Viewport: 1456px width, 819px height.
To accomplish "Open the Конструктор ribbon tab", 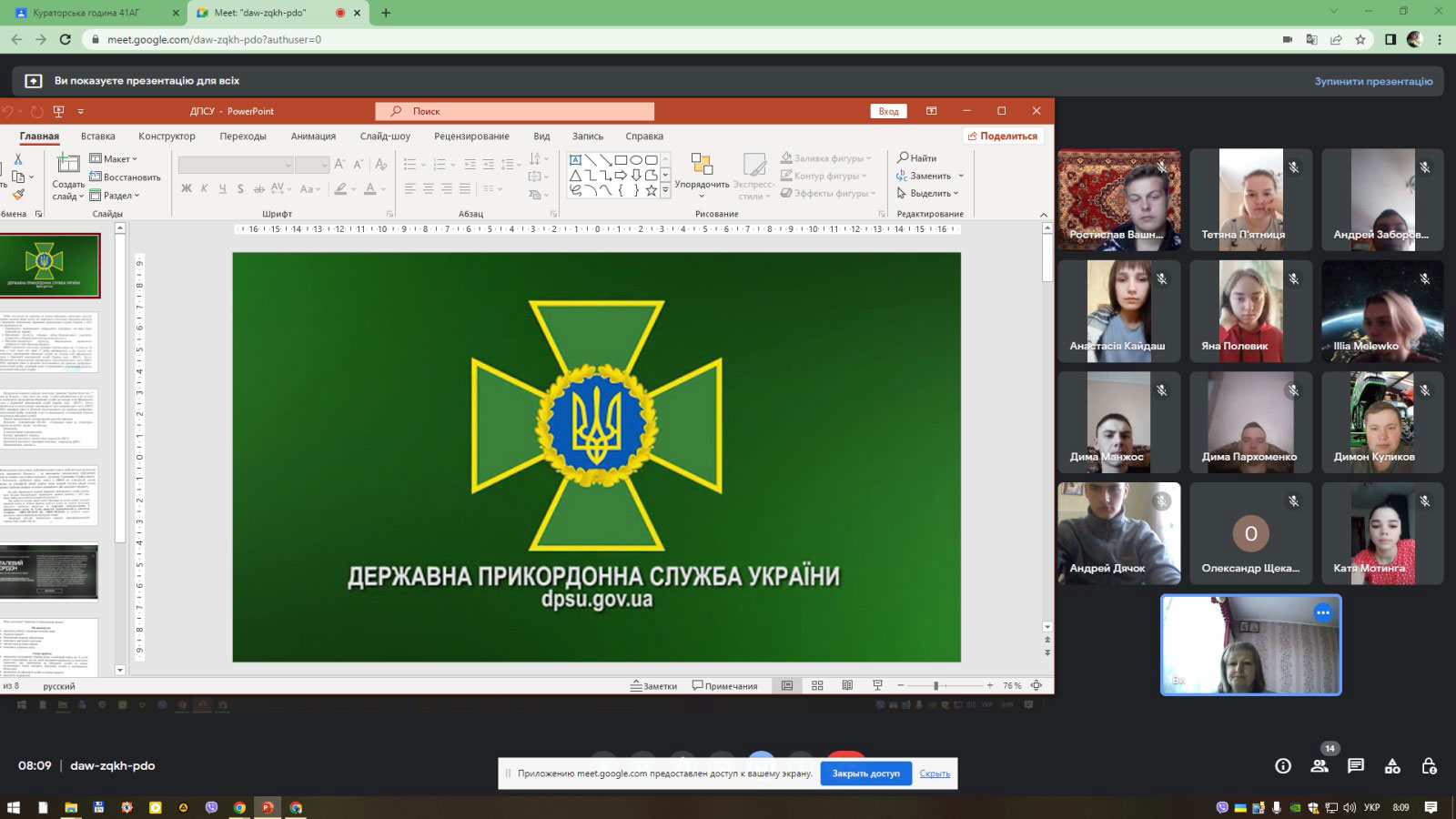I will pyautogui.click(x=167, y=136).
